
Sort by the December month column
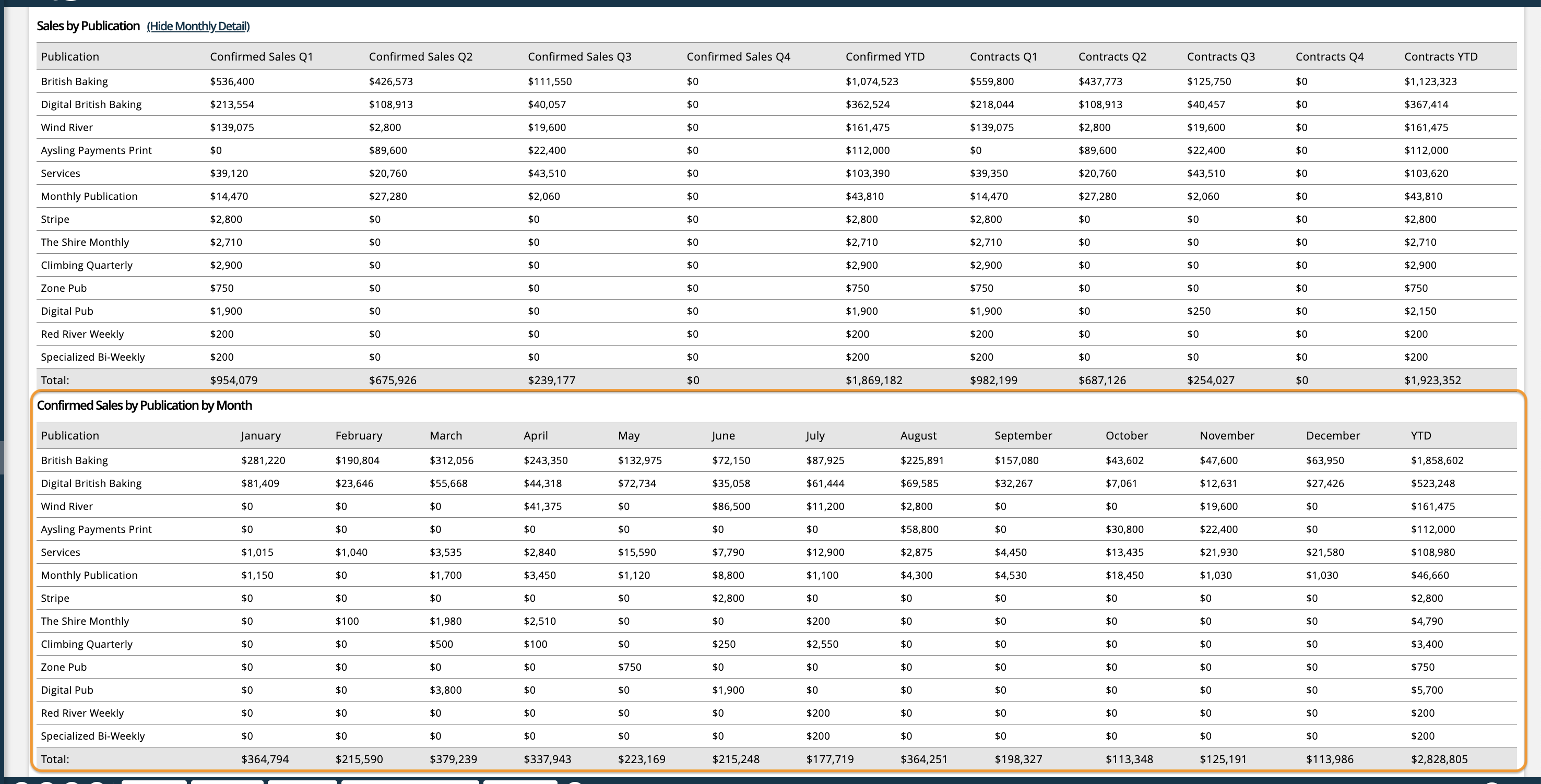(x=1333, y=435)
